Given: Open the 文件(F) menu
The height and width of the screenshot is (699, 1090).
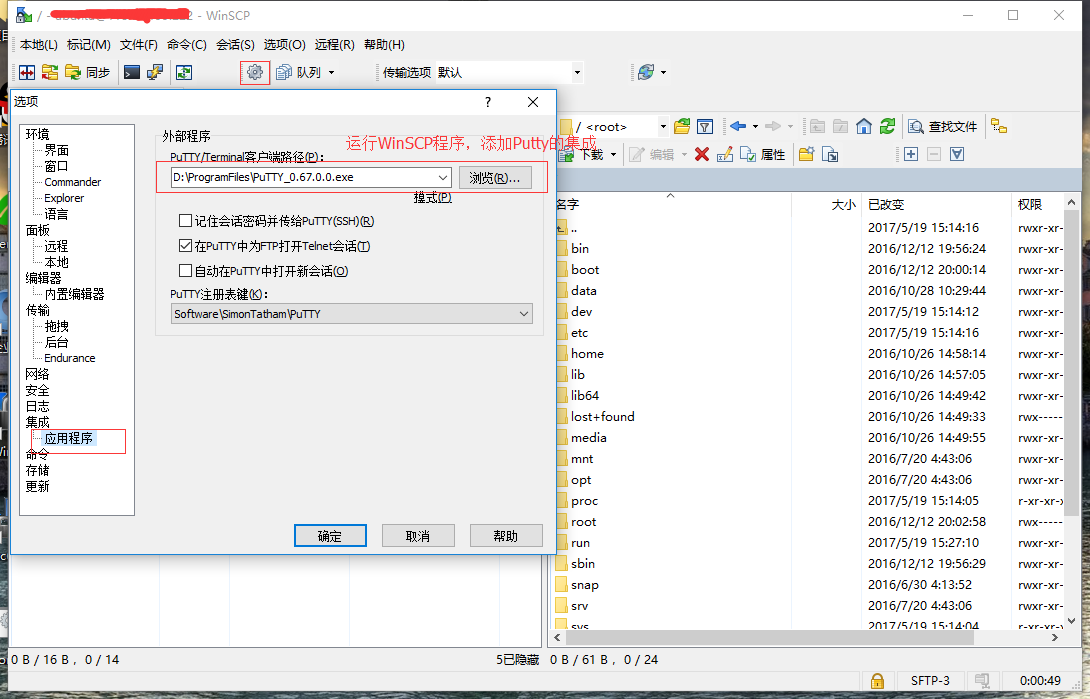Looking at the screenshot, I should coord(139,44).
